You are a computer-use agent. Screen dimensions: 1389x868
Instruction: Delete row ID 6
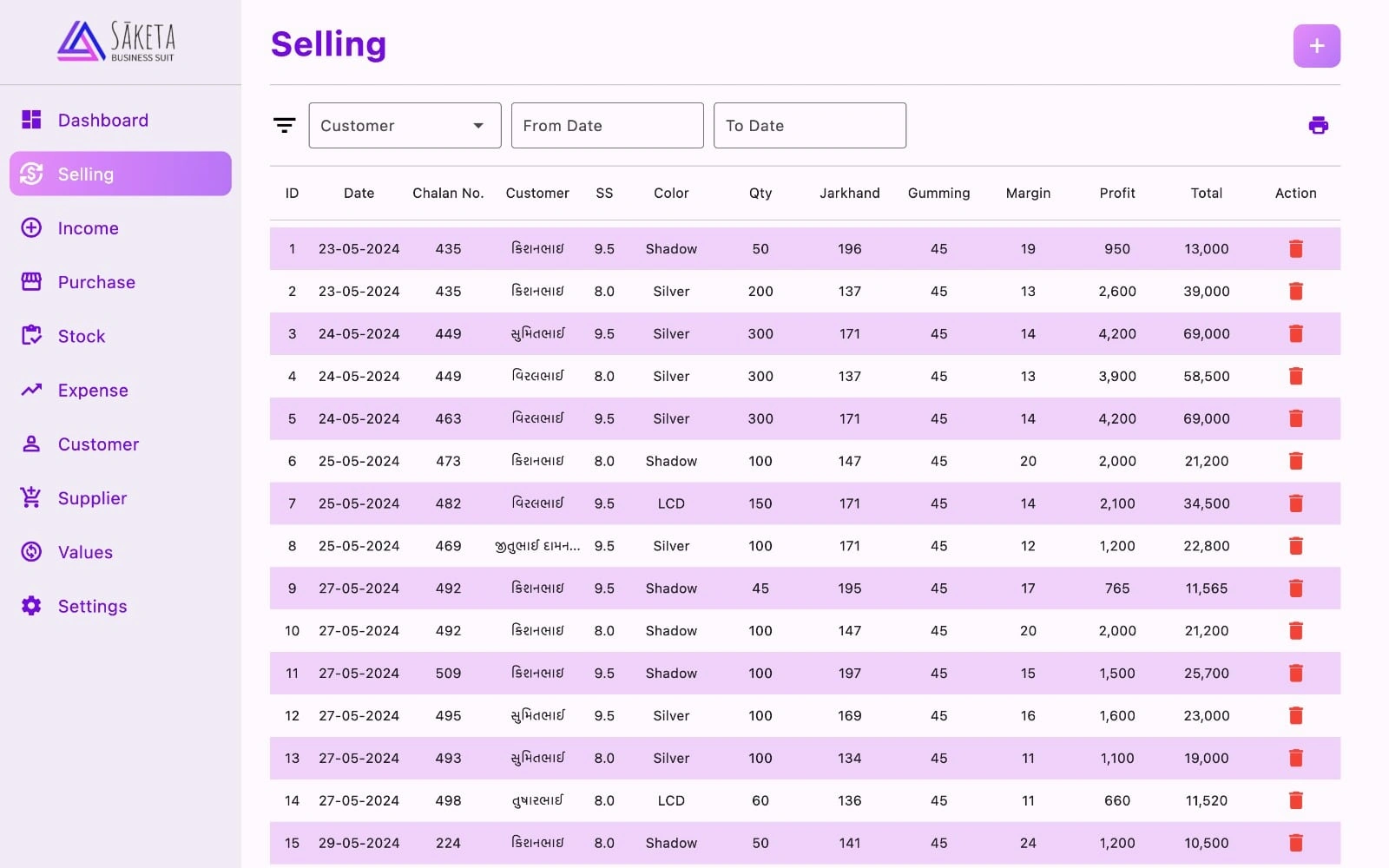[x=1295, y=461]
